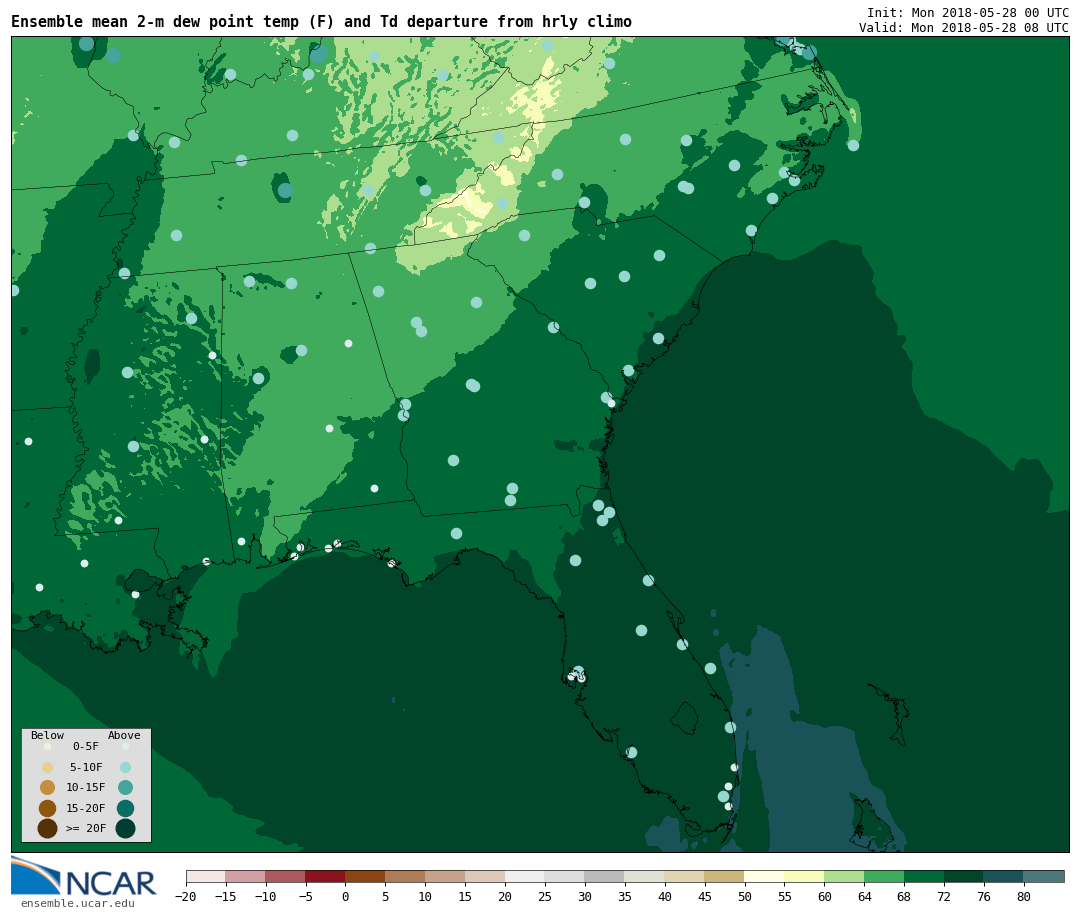Pick the 30 to 35 gray colorbar swatch

pos(605,876)
